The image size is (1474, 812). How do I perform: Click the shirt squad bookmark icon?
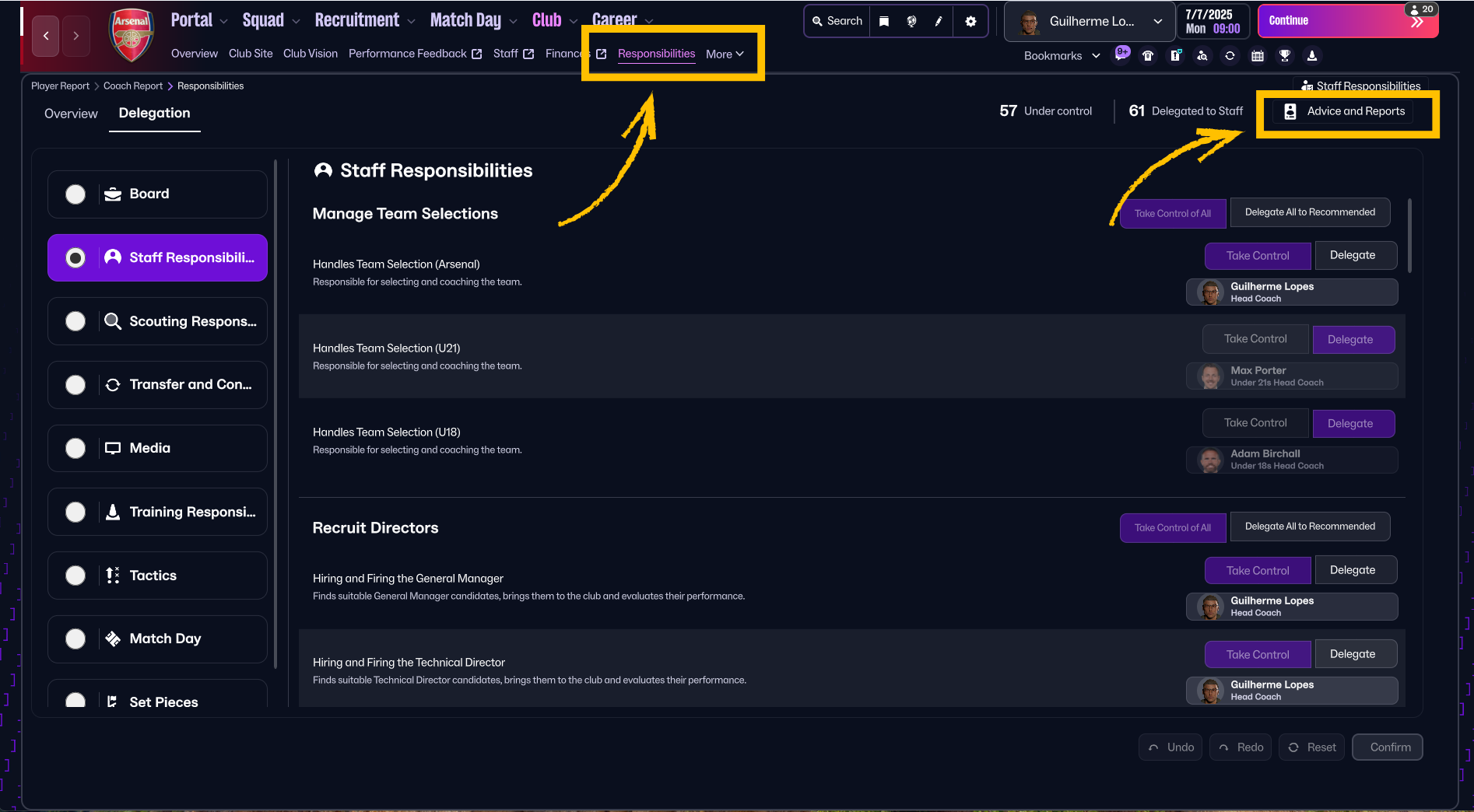point(1148,55)
